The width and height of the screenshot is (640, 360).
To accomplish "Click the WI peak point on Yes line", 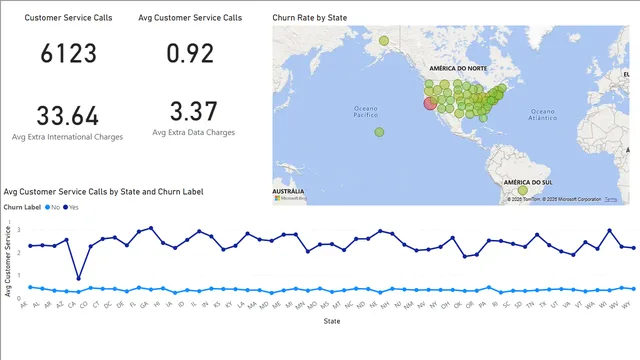I will (x=610, y=231).
